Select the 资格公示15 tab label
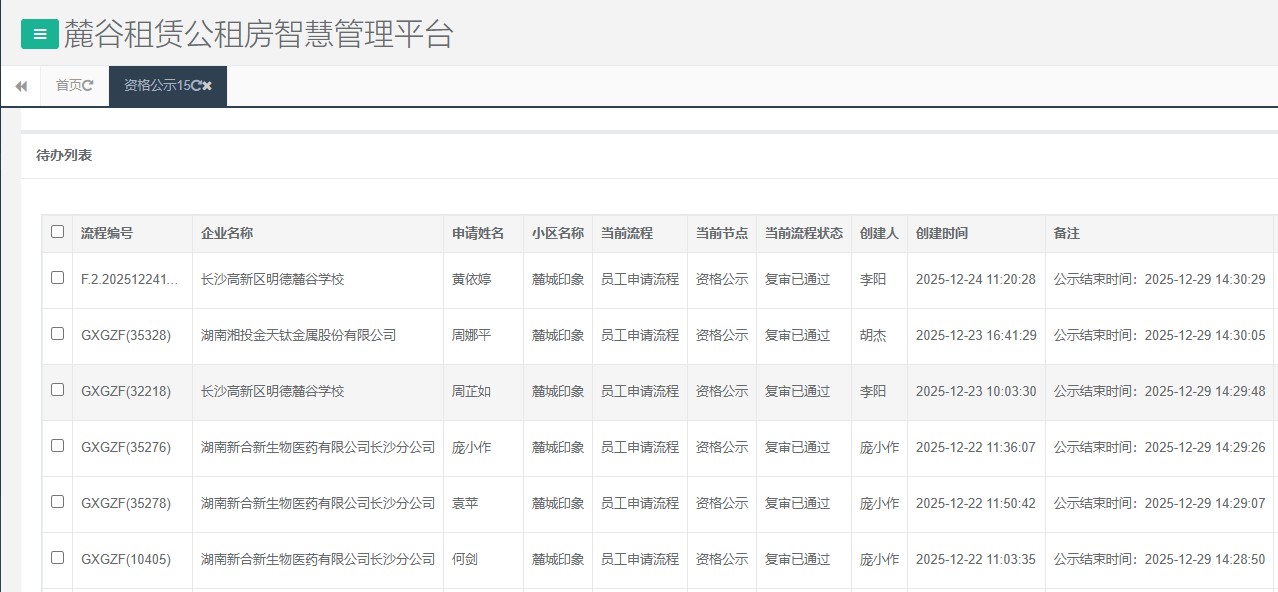 [x=156, y=86]
